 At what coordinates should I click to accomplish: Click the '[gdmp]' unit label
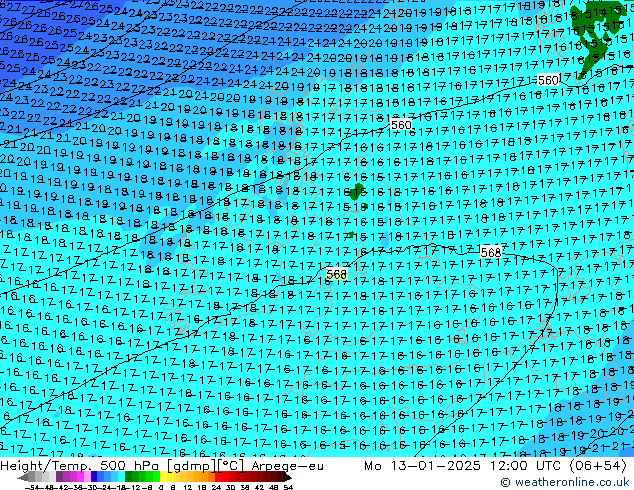(192, 466)
